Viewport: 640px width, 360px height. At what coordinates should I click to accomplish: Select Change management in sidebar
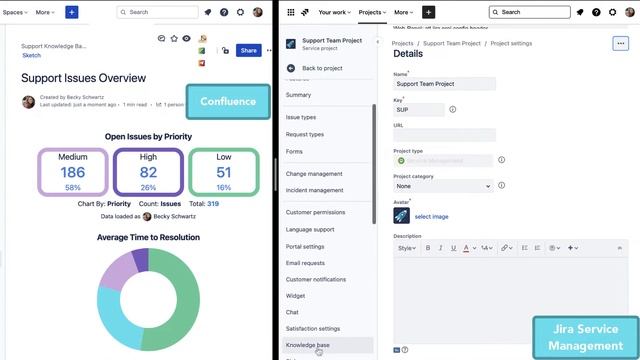(x=314, y=174)
